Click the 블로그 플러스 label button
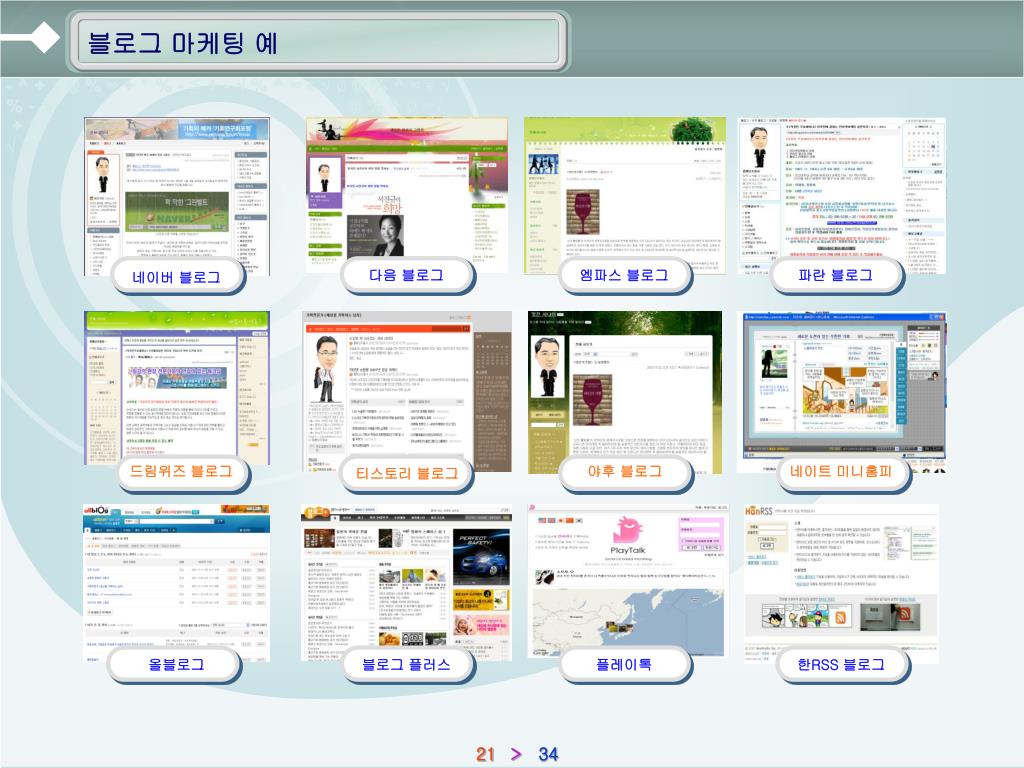 pos(406,665)
